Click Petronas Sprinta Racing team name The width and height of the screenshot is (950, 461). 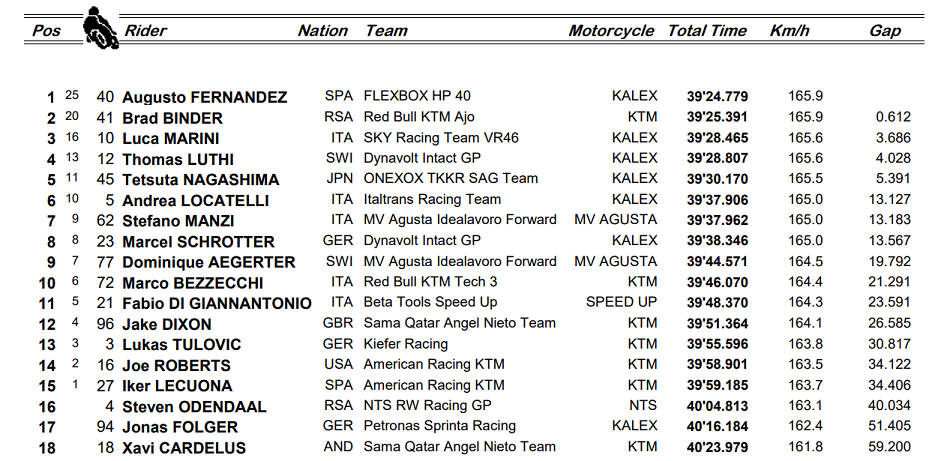point(440,426)
